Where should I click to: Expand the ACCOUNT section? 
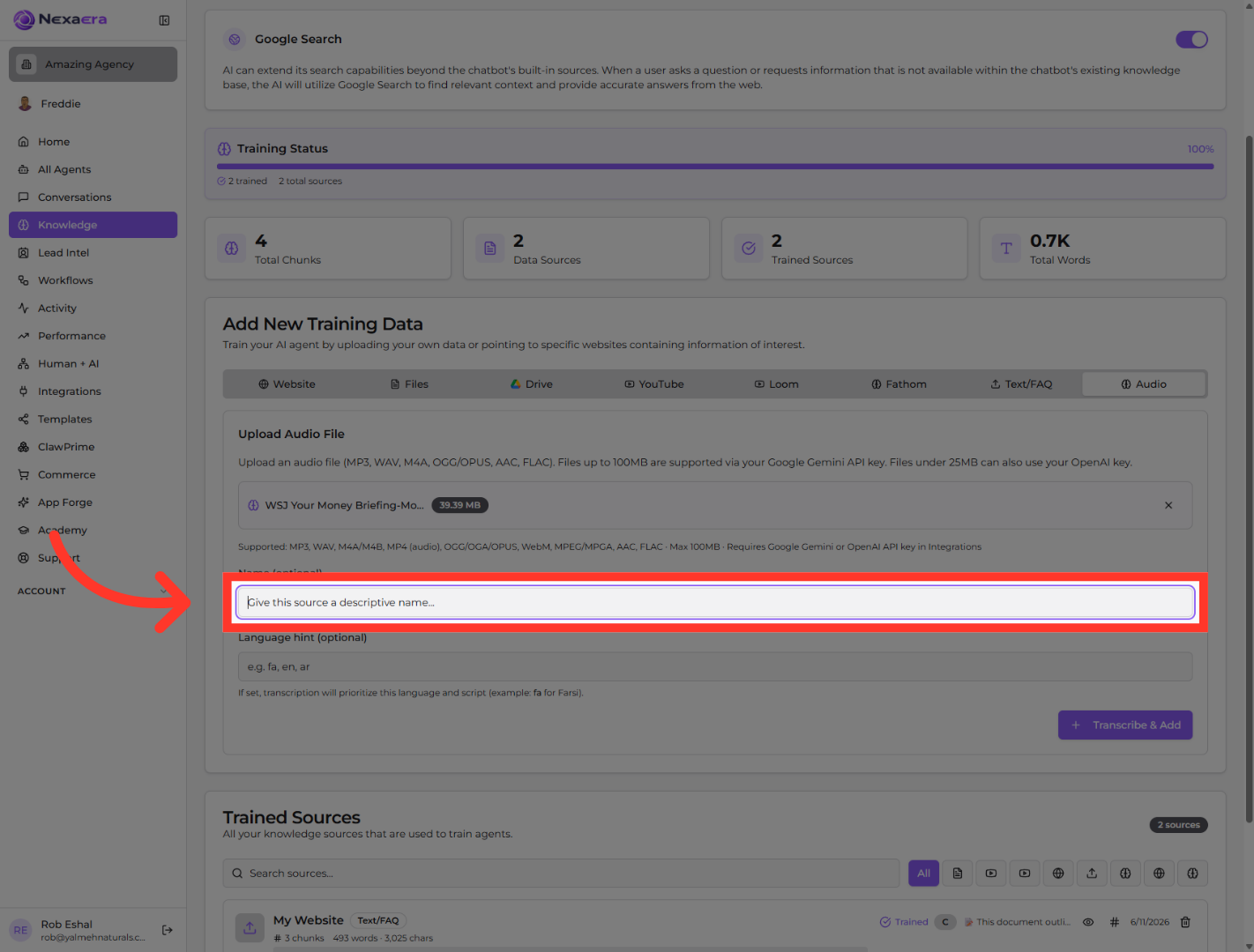[93, 591]
